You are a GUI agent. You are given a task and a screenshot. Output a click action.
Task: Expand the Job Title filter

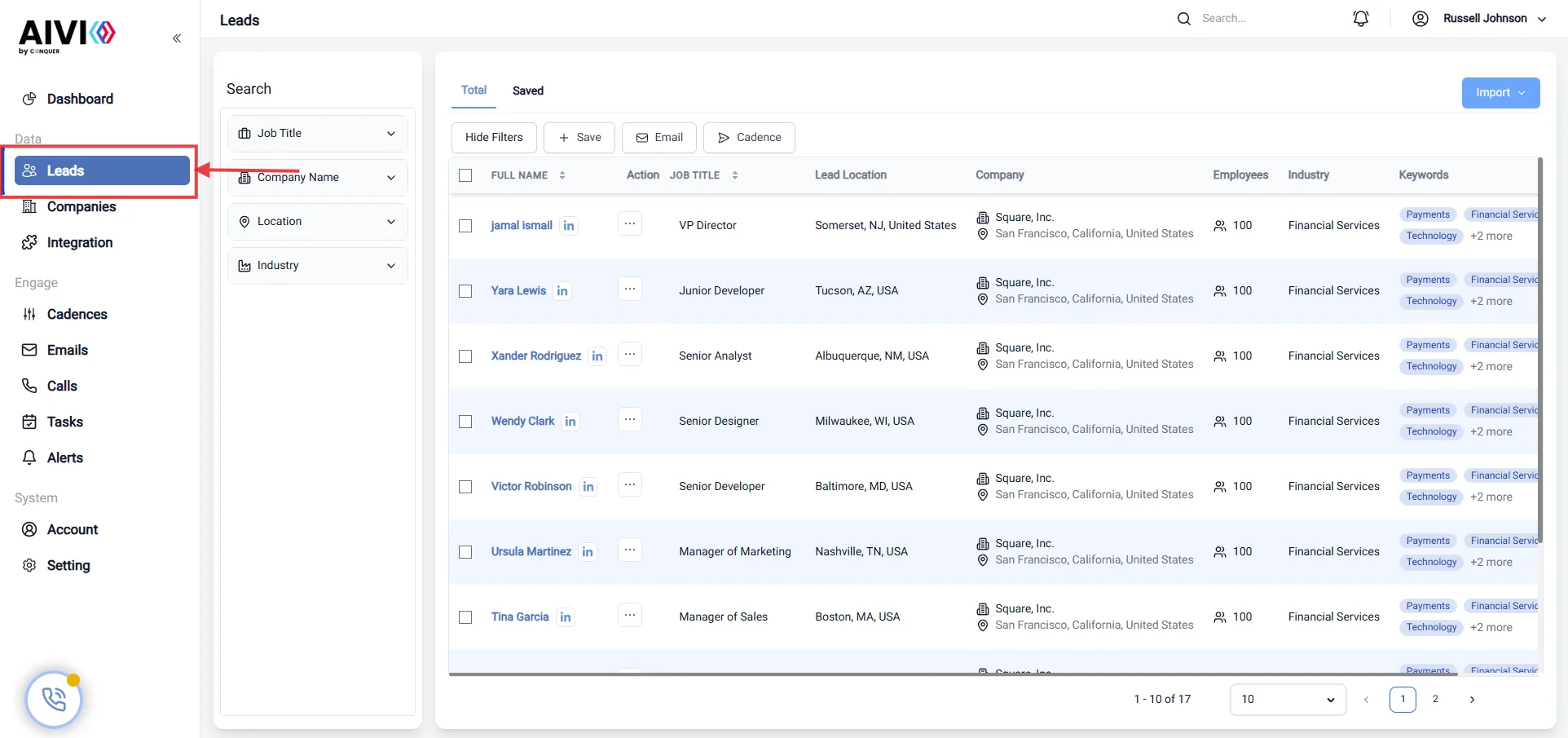pos(318,133)
